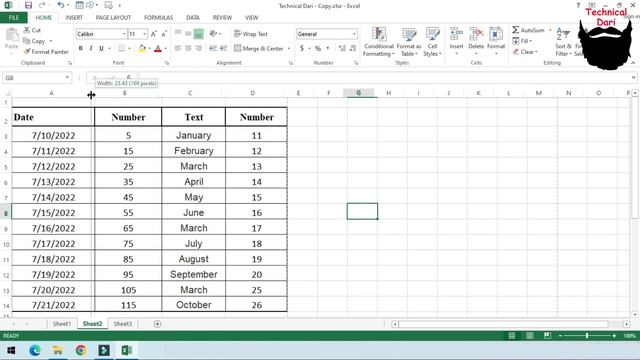The width and height of the screenshot is (640, 360).
Task: Switch to the INSERT ribbon tab
Action: 74,18
